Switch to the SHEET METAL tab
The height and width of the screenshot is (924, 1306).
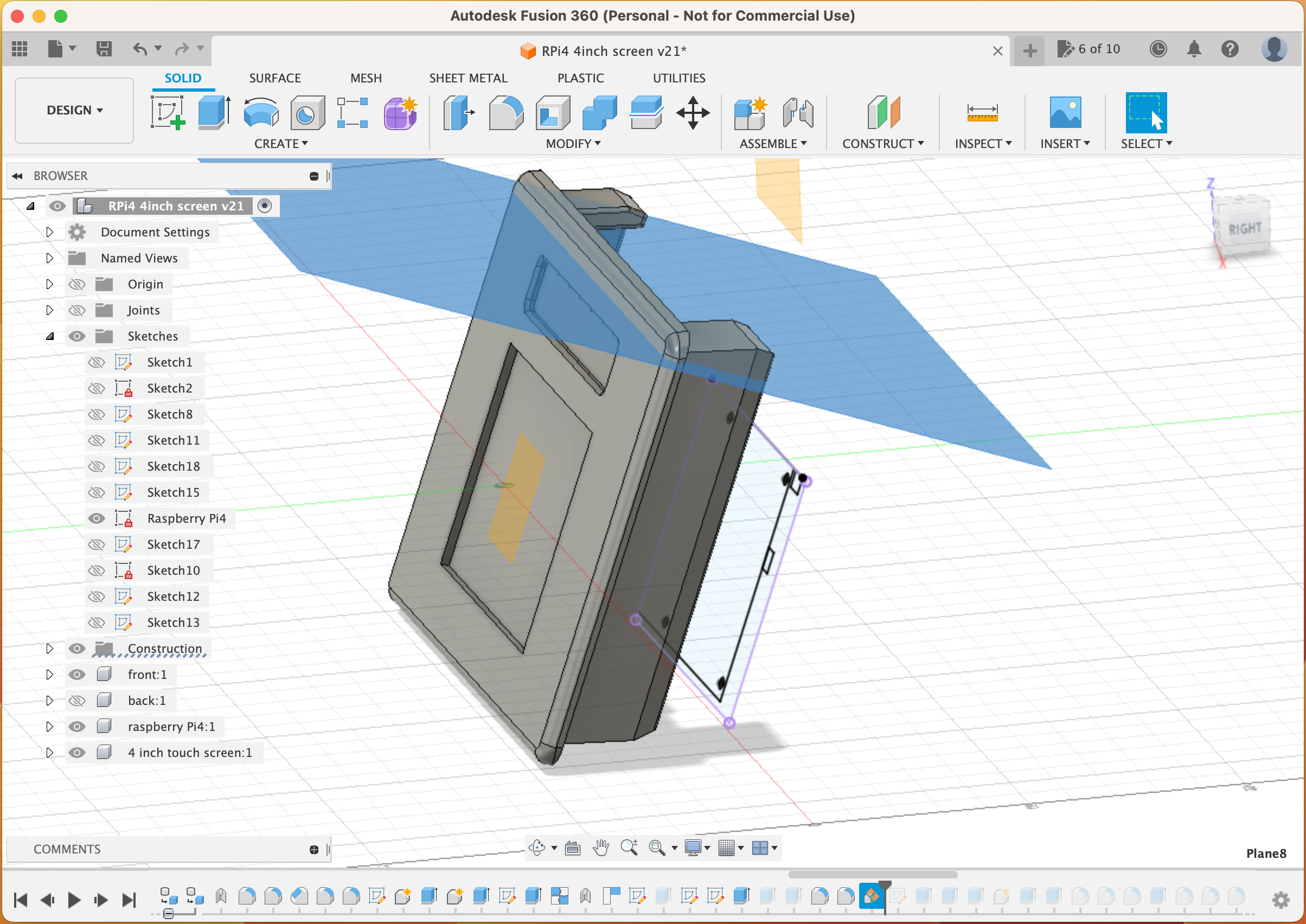tap(469, 78)
